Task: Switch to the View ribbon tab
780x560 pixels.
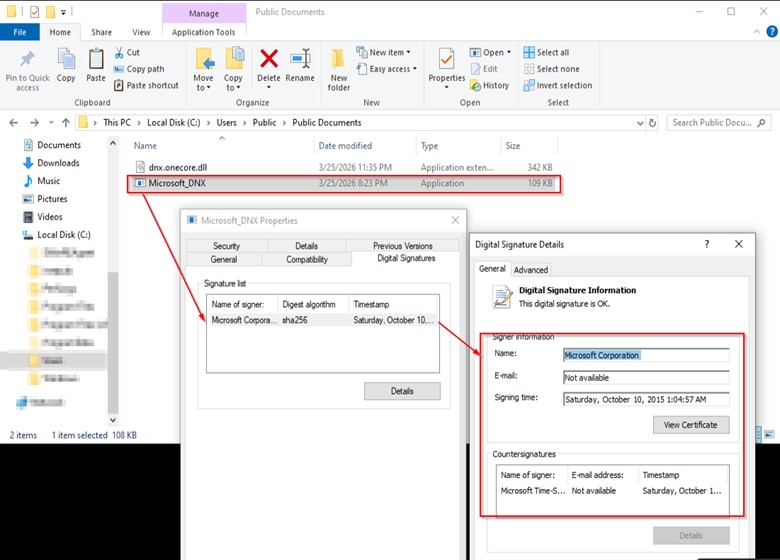Action: click(x=141, y=32)
